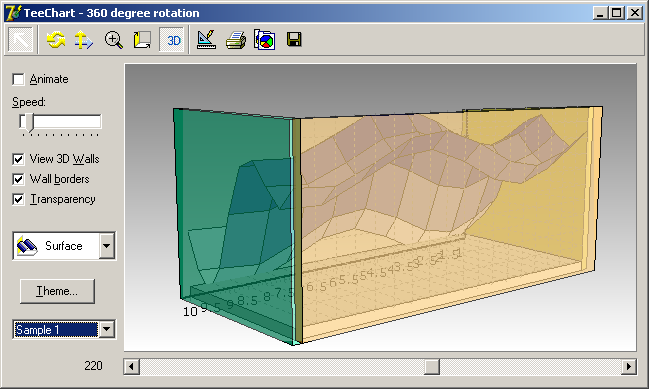Image resolution: width=649 pixels, height=389 pixels.
Task: Click the Print chart icon
Action: (x=236, y=40)
